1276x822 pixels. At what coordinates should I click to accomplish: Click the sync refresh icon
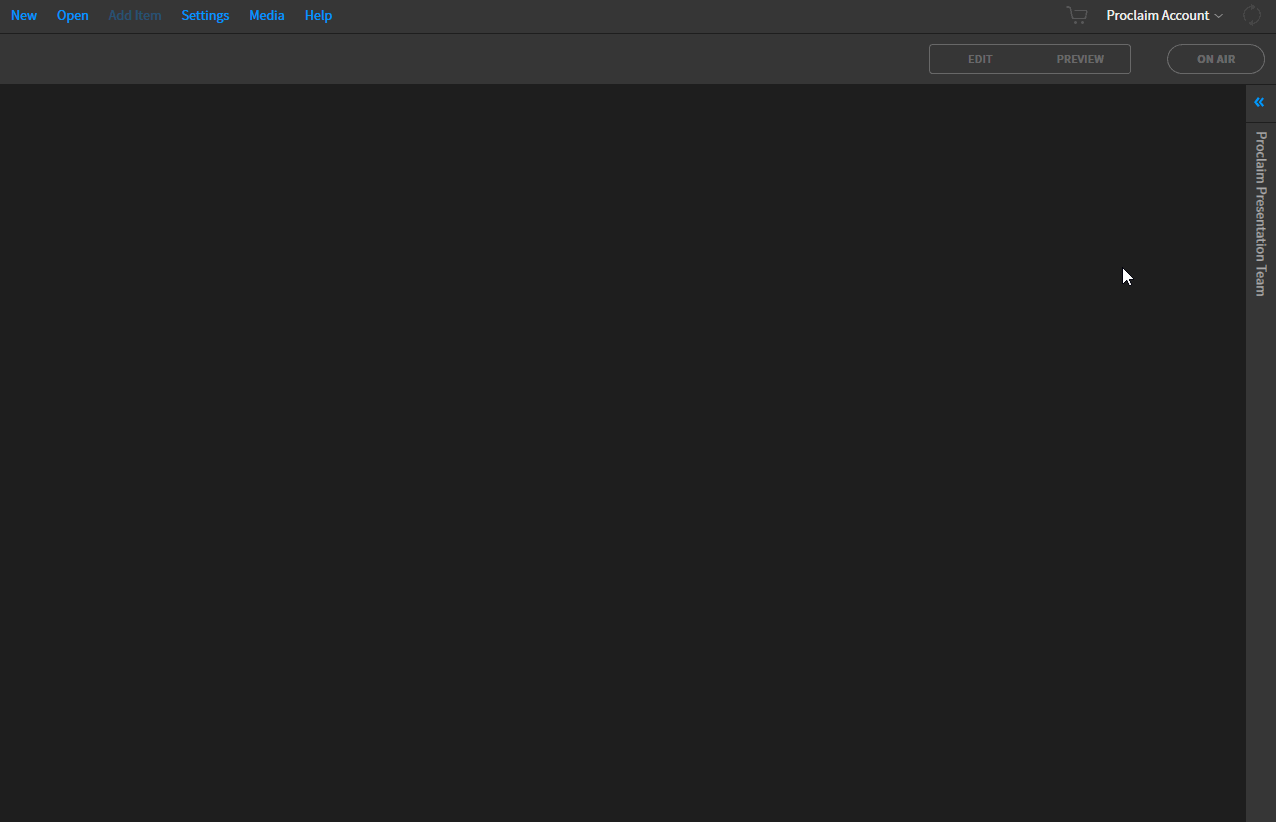click(x=1251, y=15)
